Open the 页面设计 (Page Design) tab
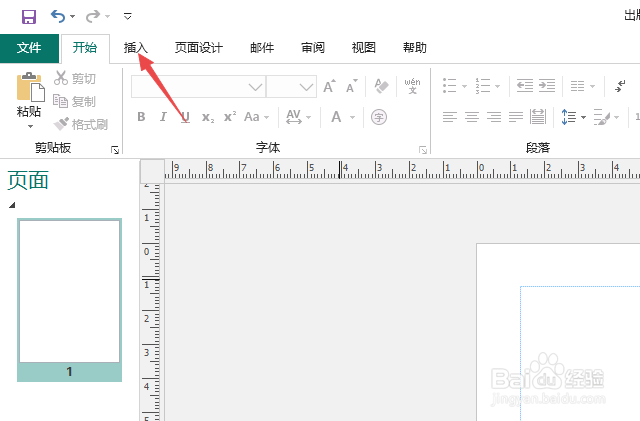640x421 pixels. point(199,48)
